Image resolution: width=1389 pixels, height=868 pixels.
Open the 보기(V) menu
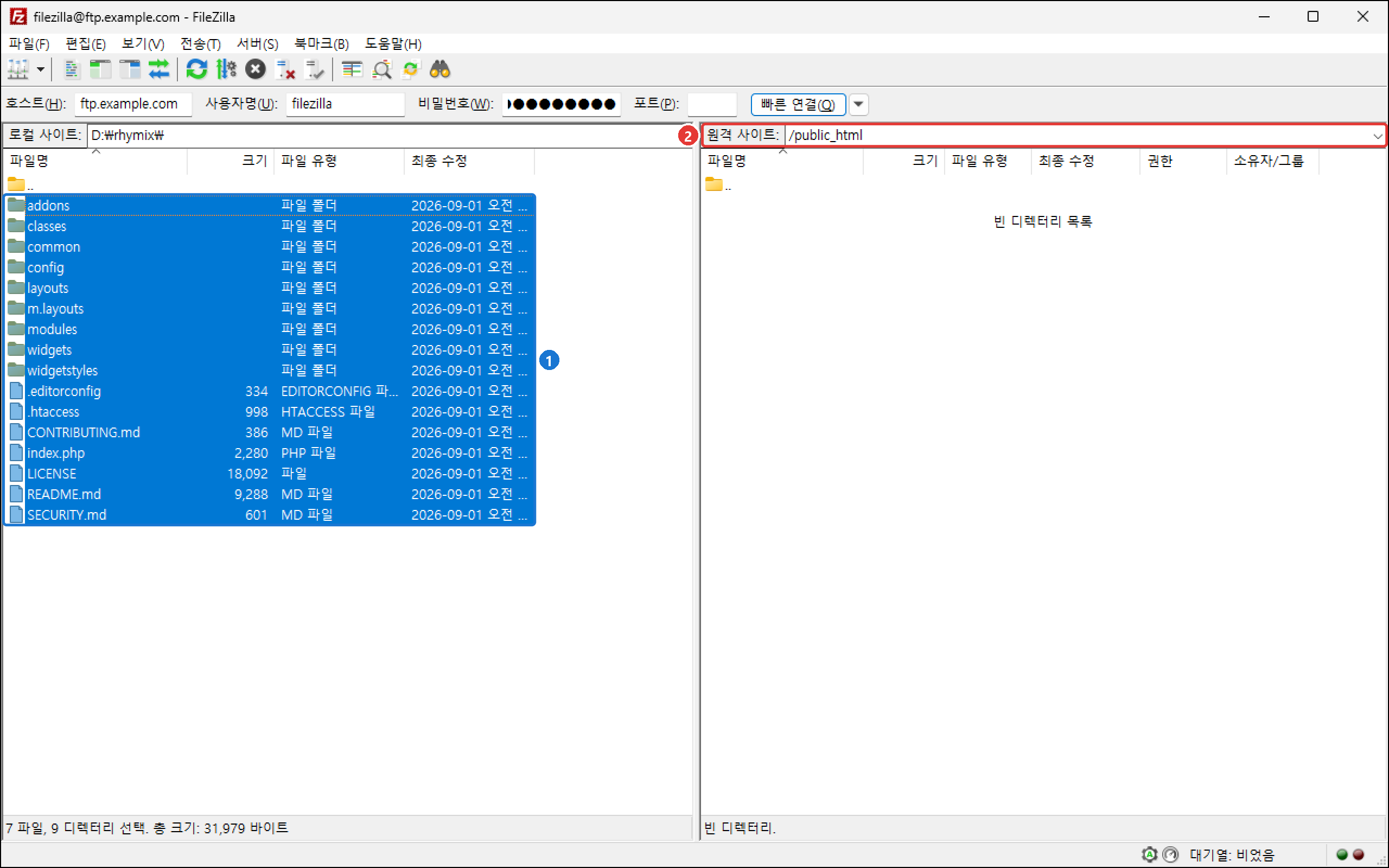(x=143, y=43)
